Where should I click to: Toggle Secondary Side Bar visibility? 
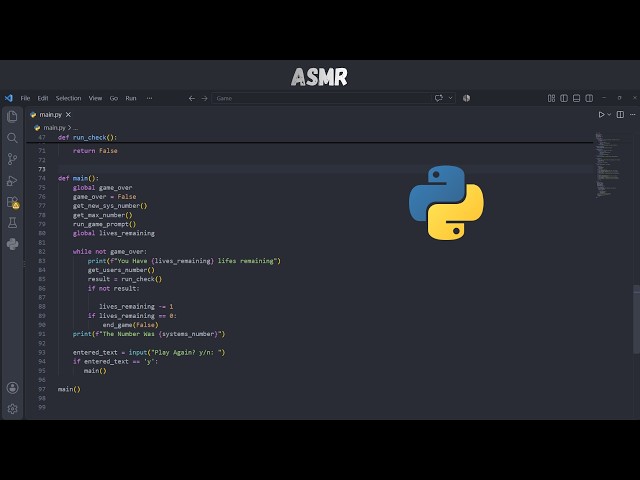pyautogui.click(x=589, y=98)
